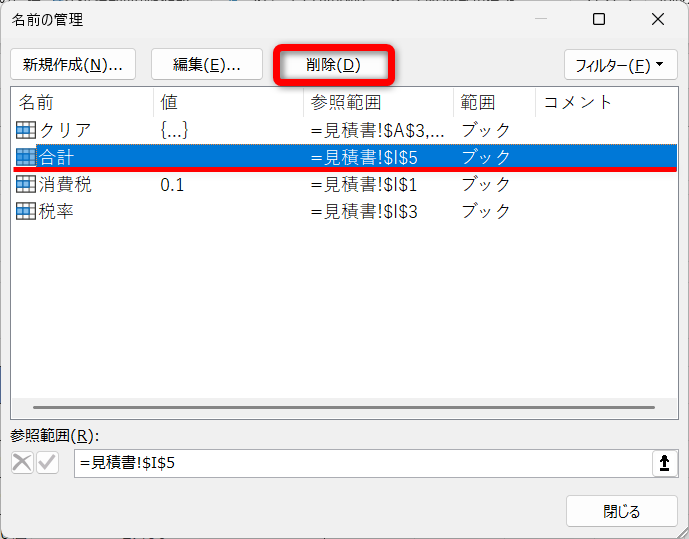Click the {...} value of クリア
Screen dimensions: 689x539
(x=174, y=130)
